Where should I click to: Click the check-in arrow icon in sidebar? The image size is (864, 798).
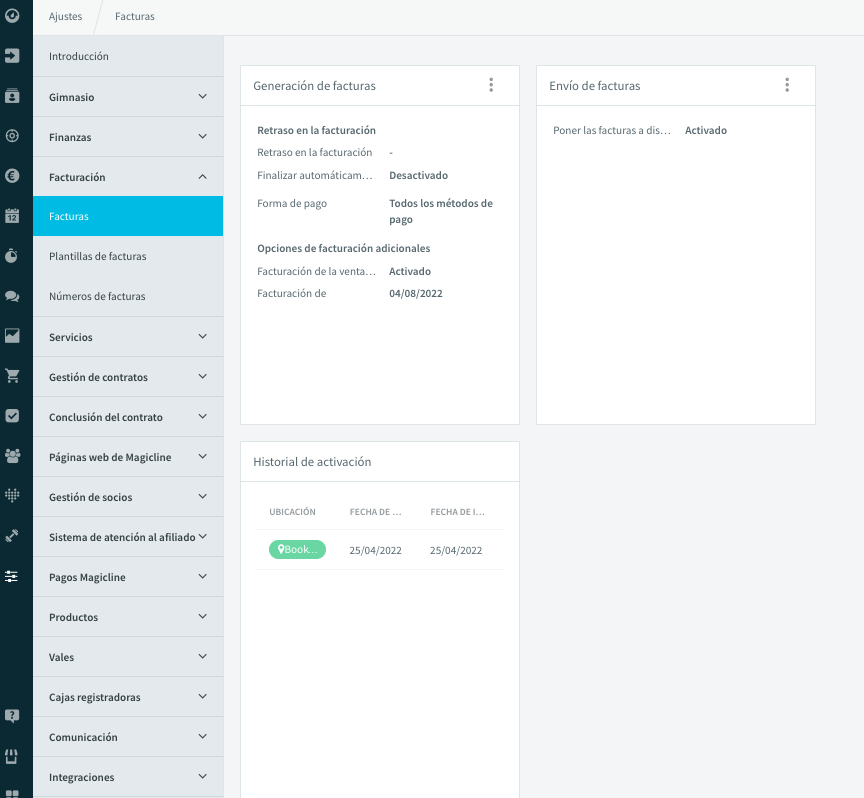pos(12,56)
